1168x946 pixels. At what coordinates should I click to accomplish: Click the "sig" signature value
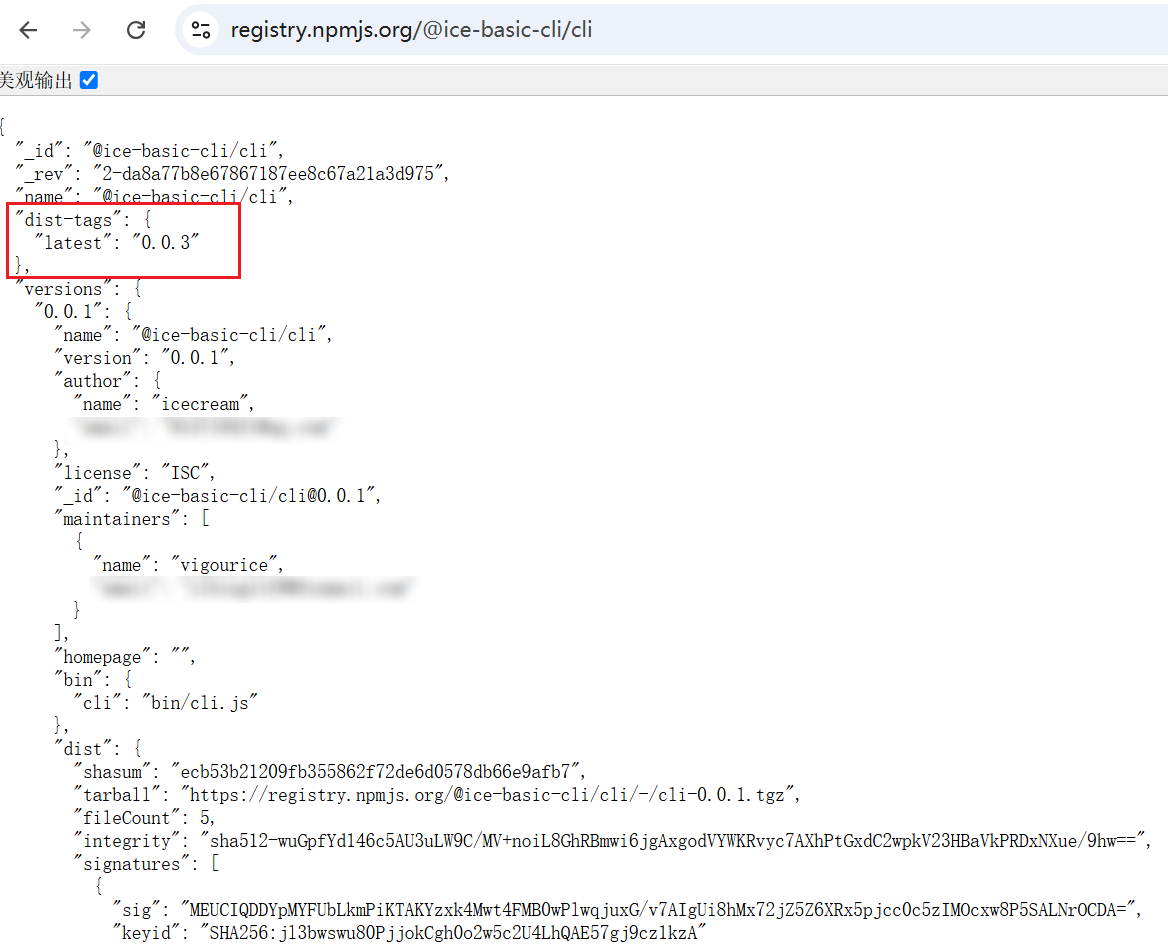point(658,910)
